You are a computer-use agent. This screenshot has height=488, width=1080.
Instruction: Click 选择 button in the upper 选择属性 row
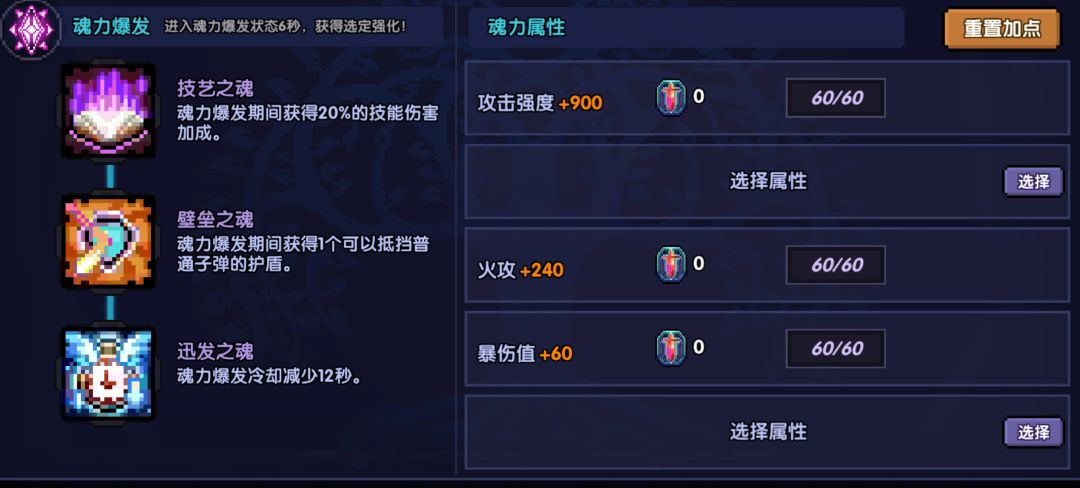click(x=1033, y=181)
